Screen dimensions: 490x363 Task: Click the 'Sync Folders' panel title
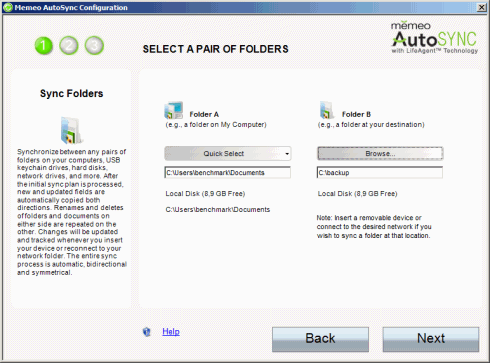[x=72, y=94]
